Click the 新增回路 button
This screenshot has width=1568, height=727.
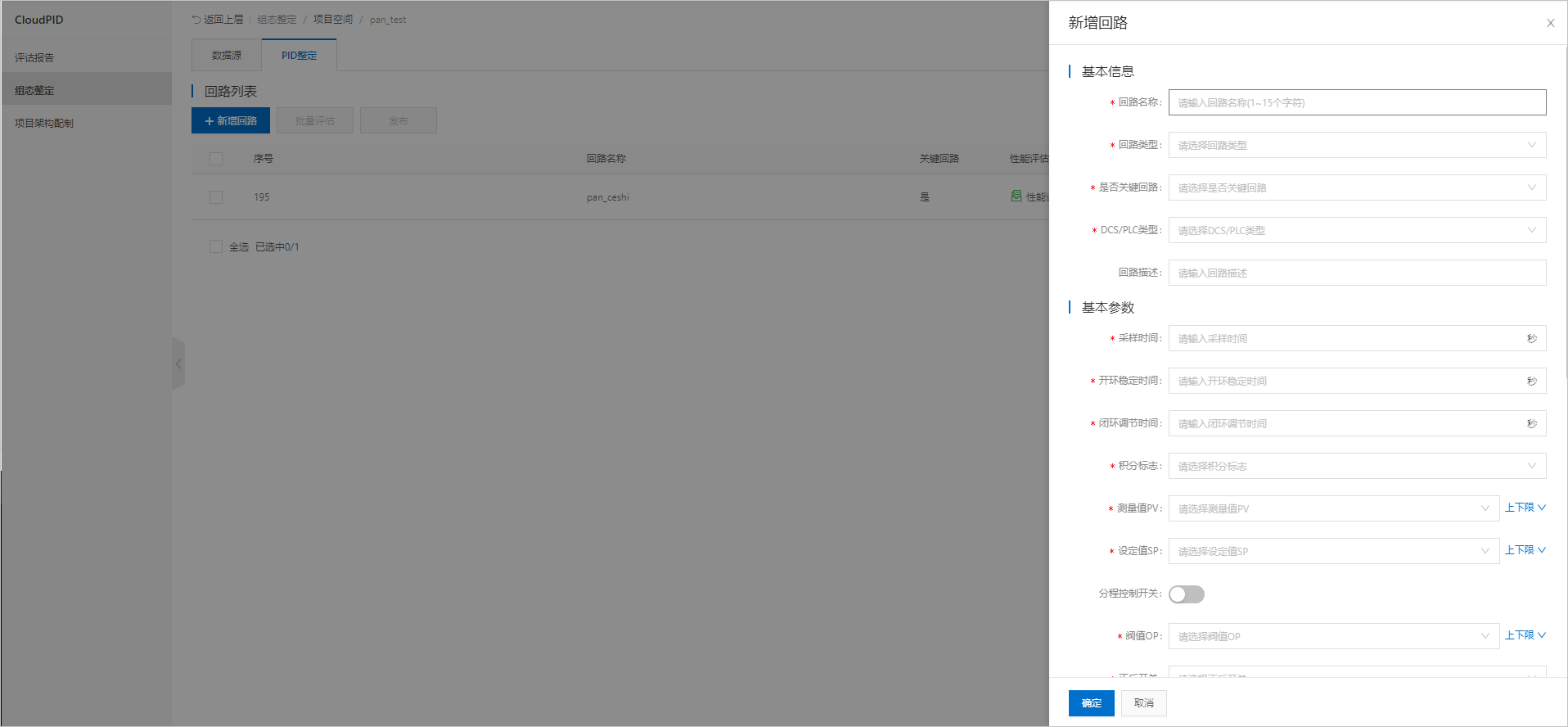coord(231,120)
